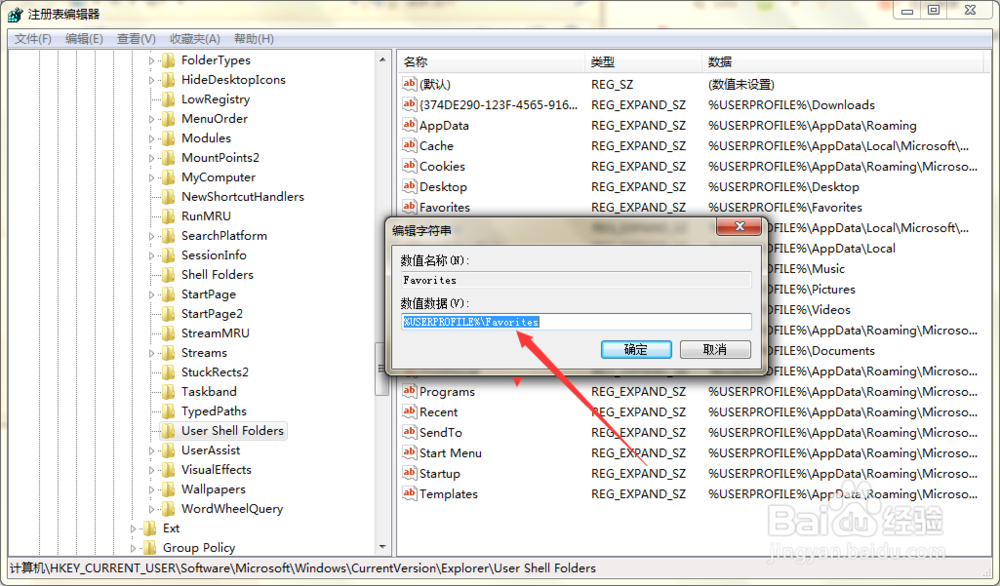Click the Group Policy folder icon
Image resolution: width=1000 pixels, height=586 pixels.
pyautogui.click(x=150, y=548)
